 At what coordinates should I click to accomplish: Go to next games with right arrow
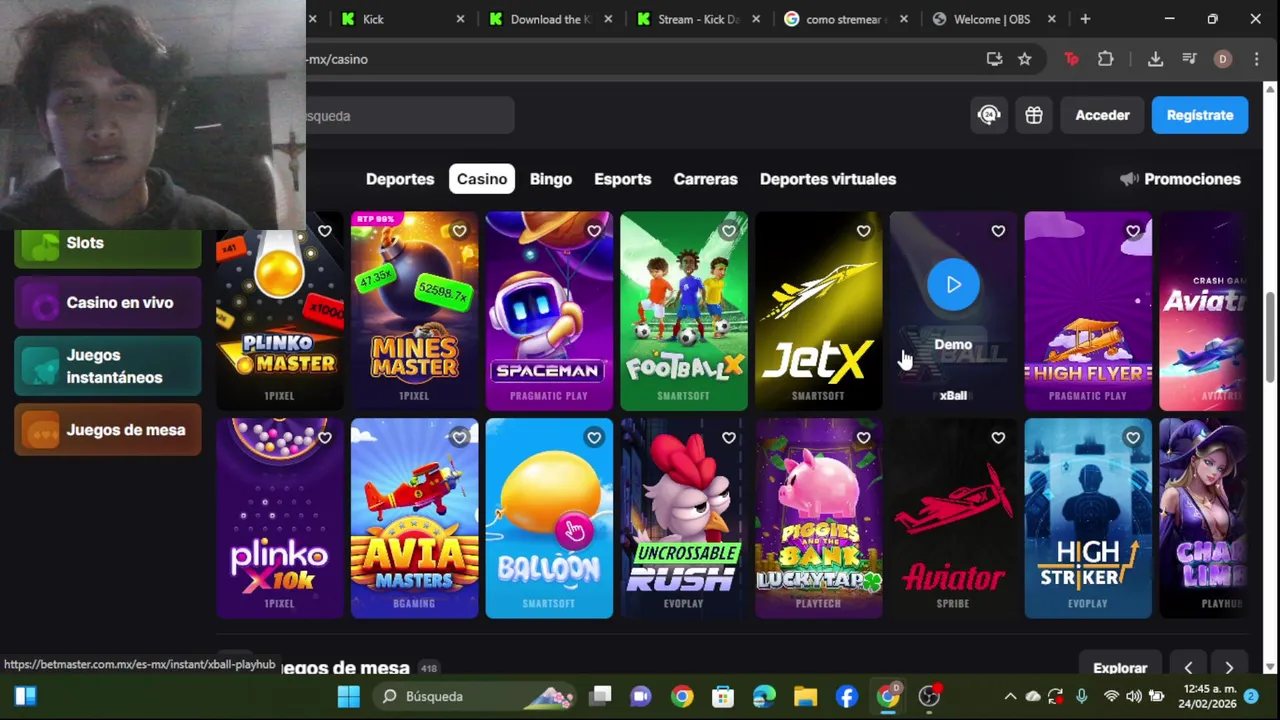[x=1229, y=668]
